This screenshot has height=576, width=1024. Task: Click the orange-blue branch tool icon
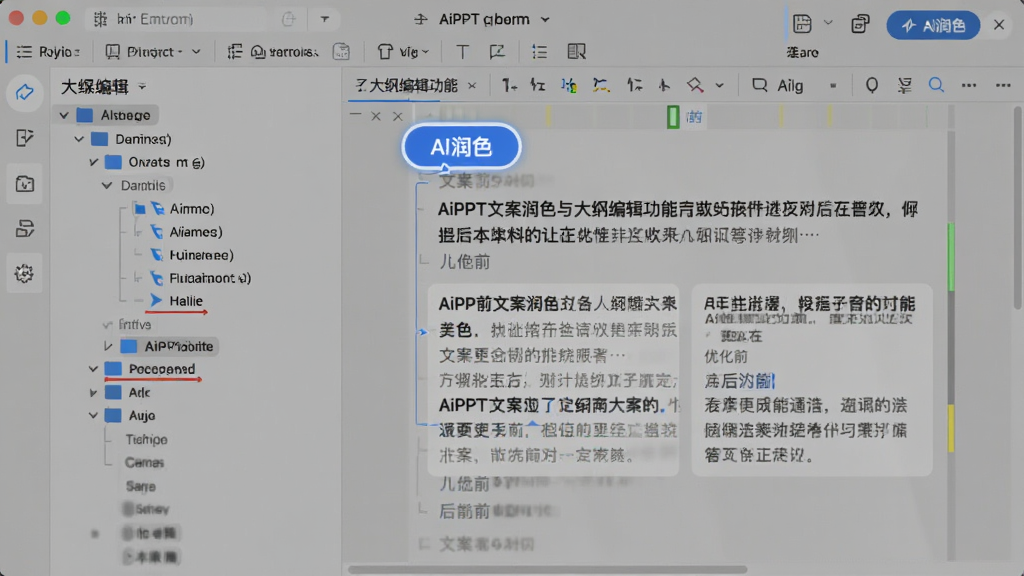point(601,85)
